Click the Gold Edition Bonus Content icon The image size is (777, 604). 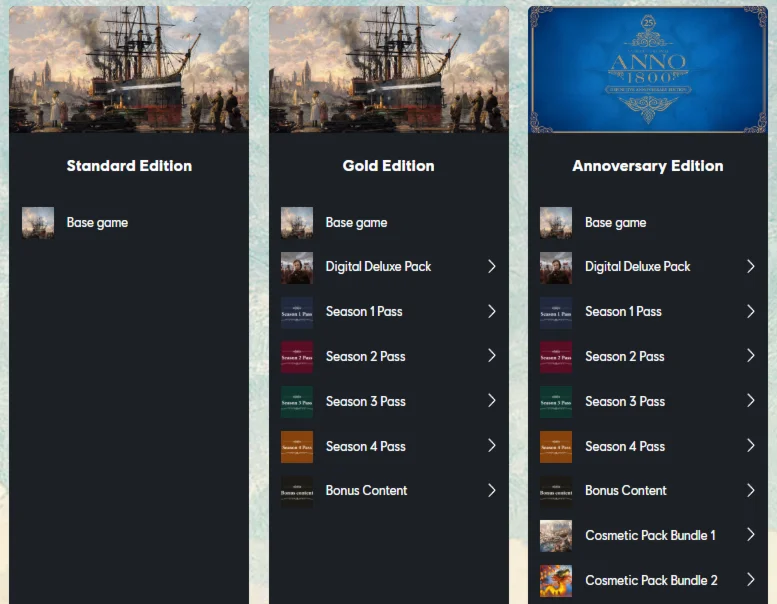pos(297,492)
